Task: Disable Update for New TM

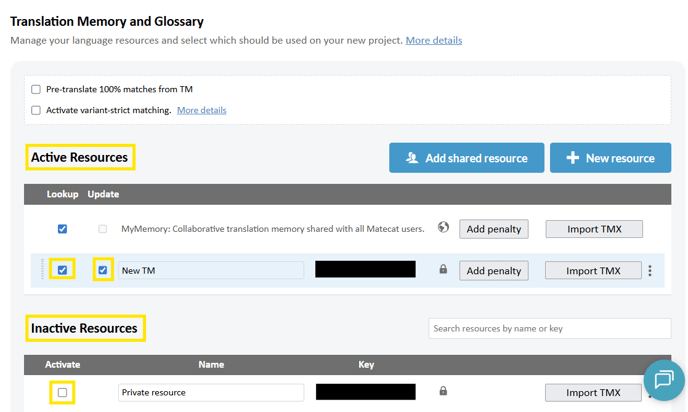Action: coord(102,270)
